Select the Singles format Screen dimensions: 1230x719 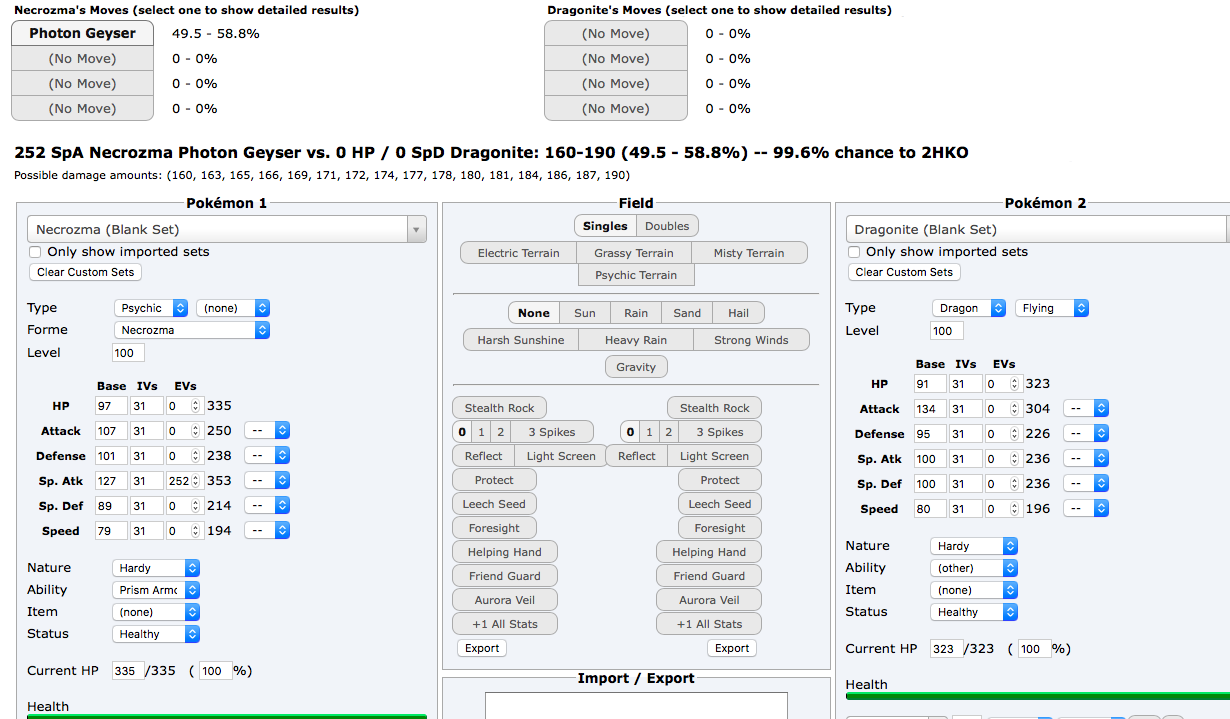coord(605,226)
